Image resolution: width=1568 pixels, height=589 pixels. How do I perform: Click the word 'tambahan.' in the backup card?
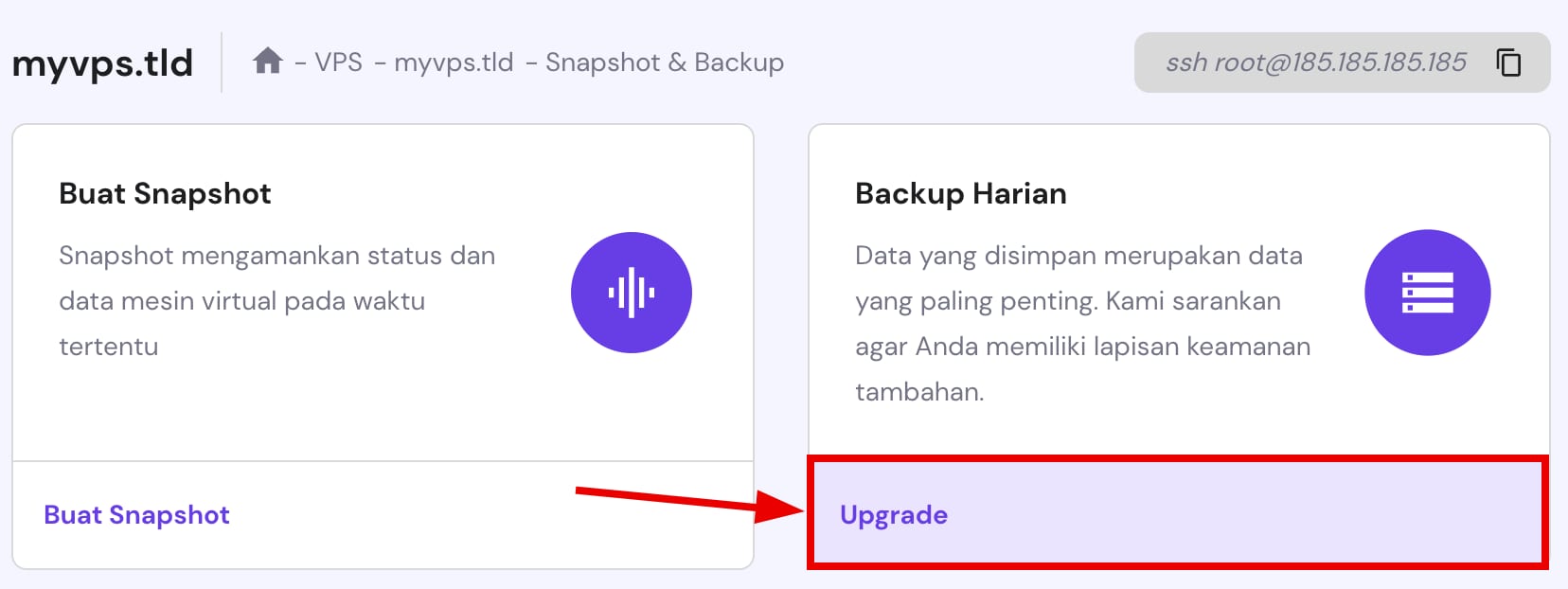(919, 392)
